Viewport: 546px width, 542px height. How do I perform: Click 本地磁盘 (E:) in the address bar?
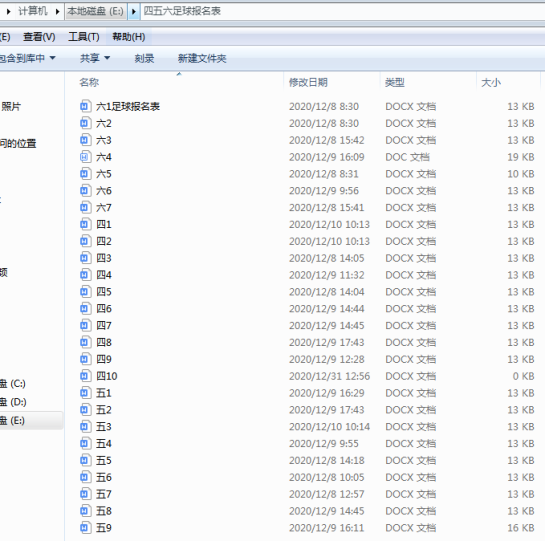95,11
